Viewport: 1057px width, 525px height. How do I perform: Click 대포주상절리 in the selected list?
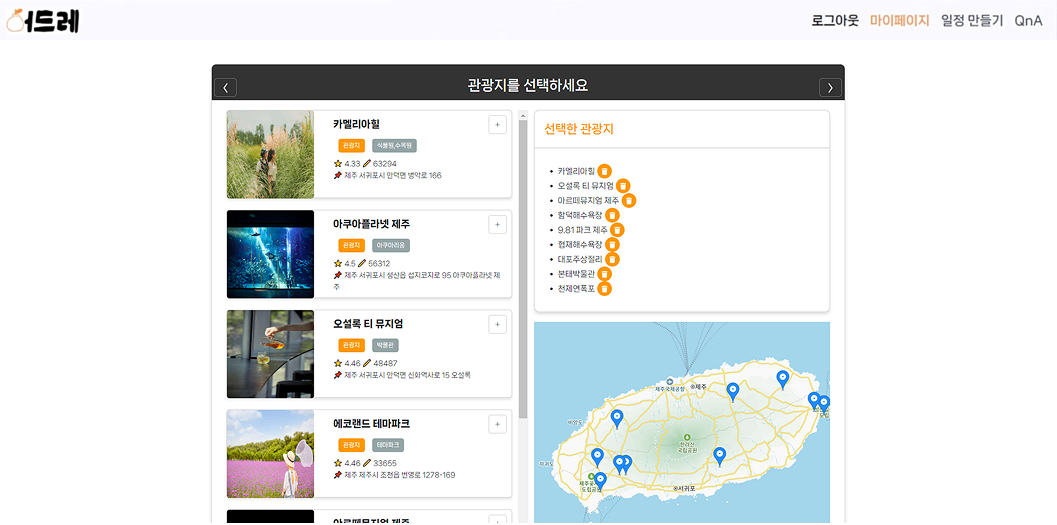point(580,259)
